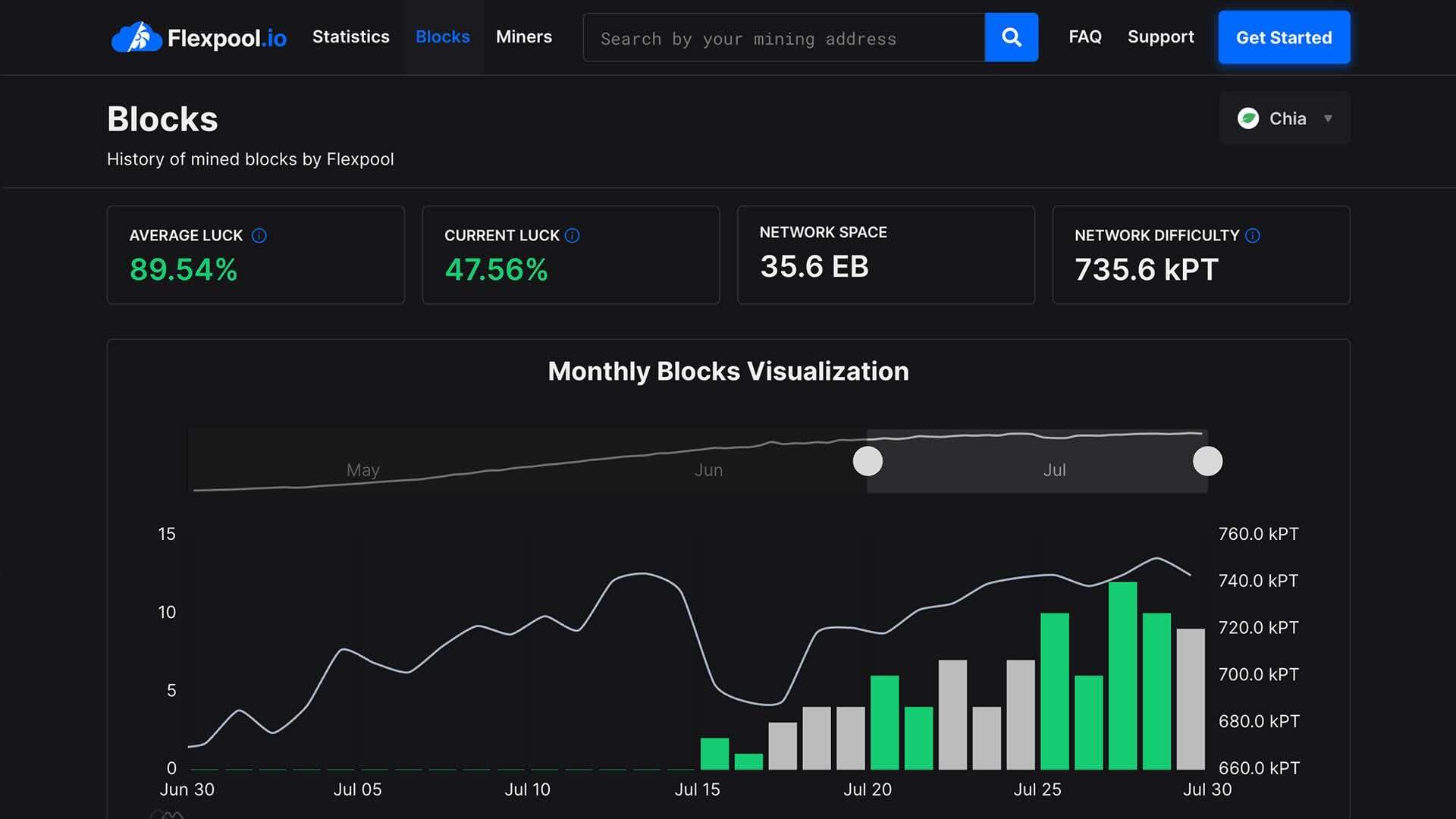Screen dimensions: 1456x819
Task: Go to the Miners page
Action: tap(523, 37)
